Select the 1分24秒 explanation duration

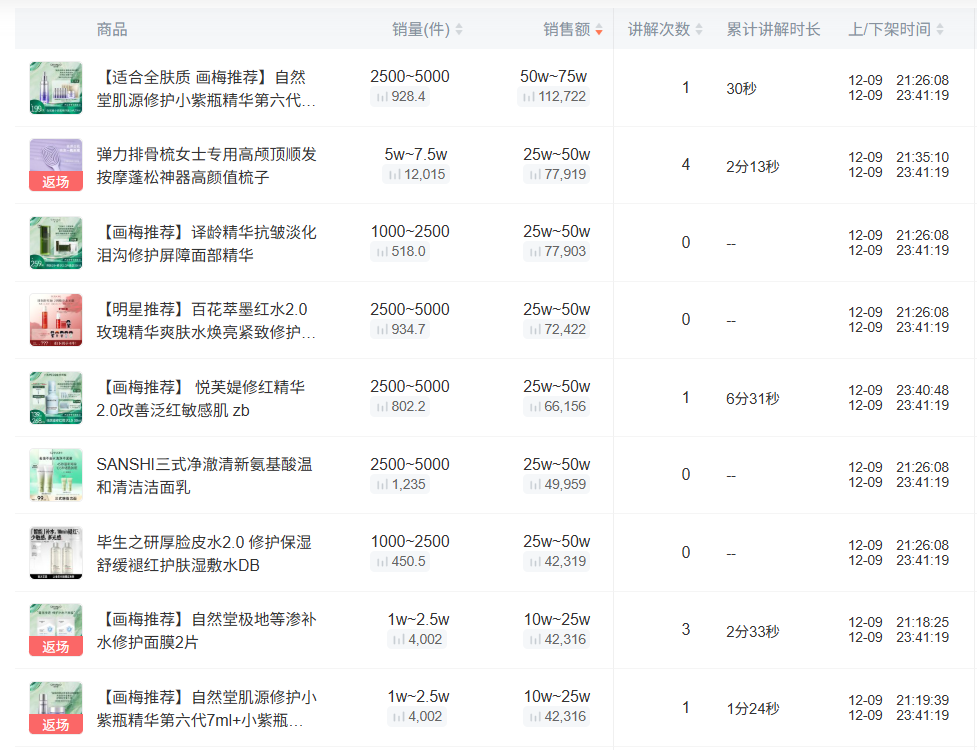(x=753, y=709)
